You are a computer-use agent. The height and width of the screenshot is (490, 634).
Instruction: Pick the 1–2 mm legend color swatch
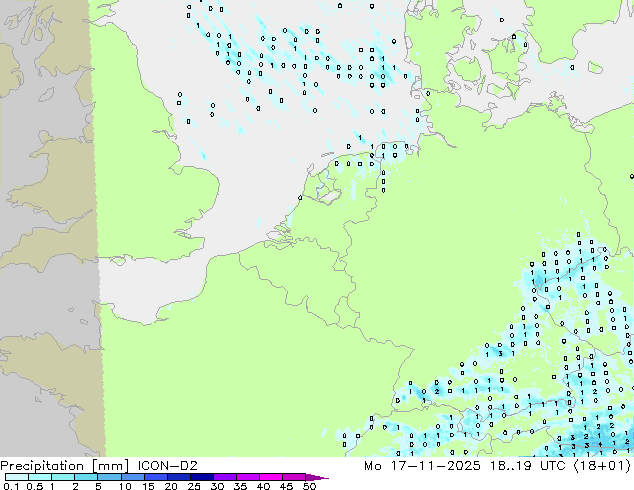pos(63,477)
